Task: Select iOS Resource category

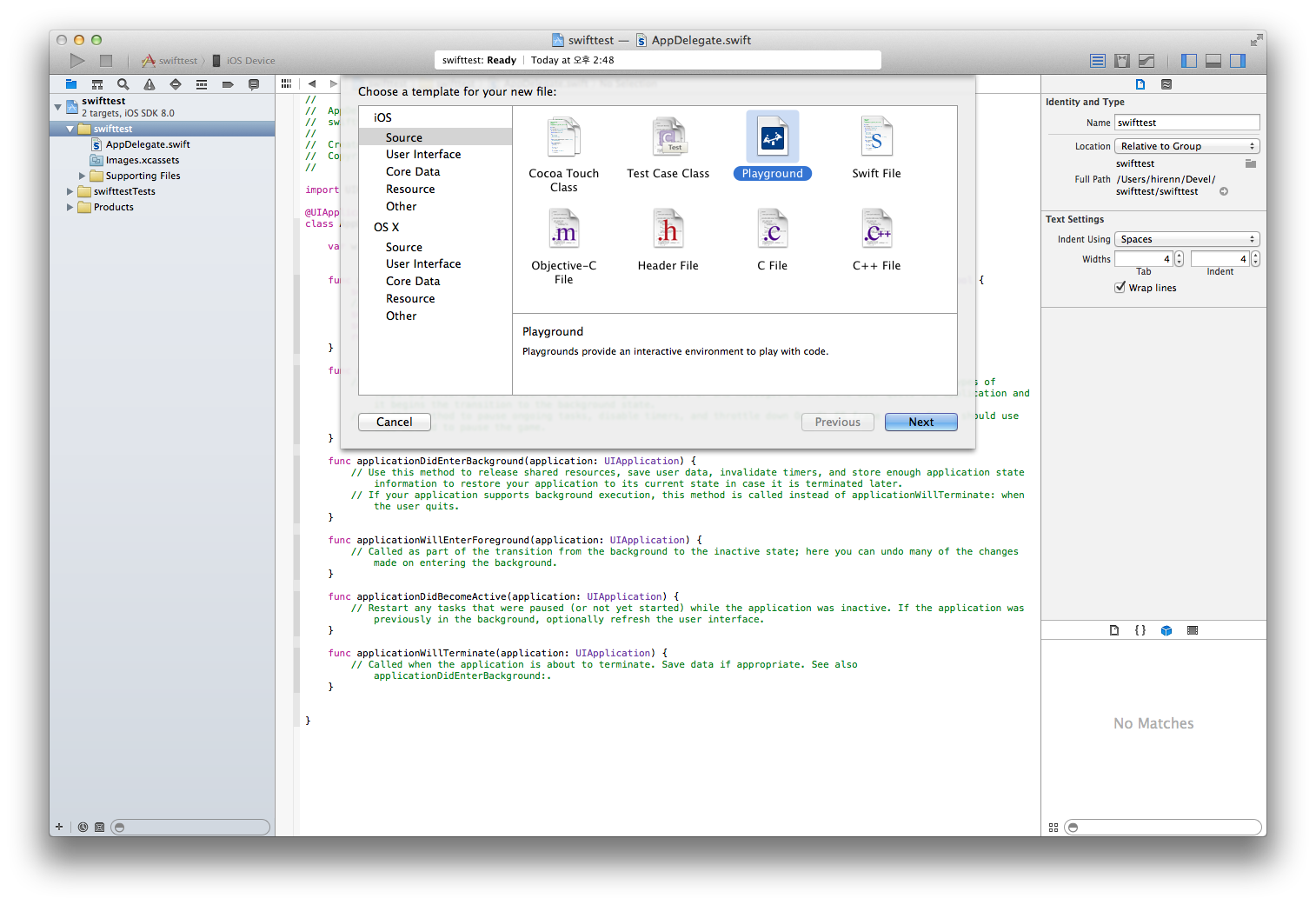Action: coord(435,189)
